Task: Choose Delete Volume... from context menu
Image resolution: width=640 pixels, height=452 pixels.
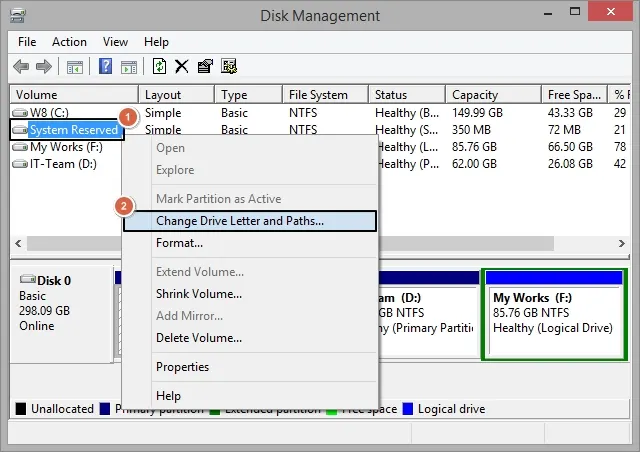Action: tap(250, 338)
